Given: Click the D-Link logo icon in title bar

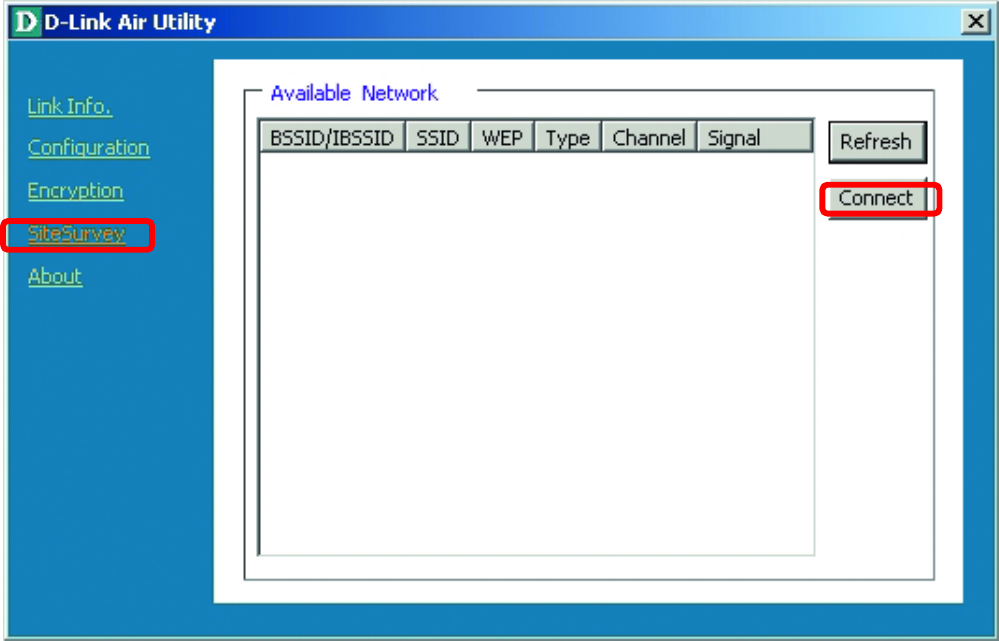Looking at the screenshot, I should coord(26,22).
